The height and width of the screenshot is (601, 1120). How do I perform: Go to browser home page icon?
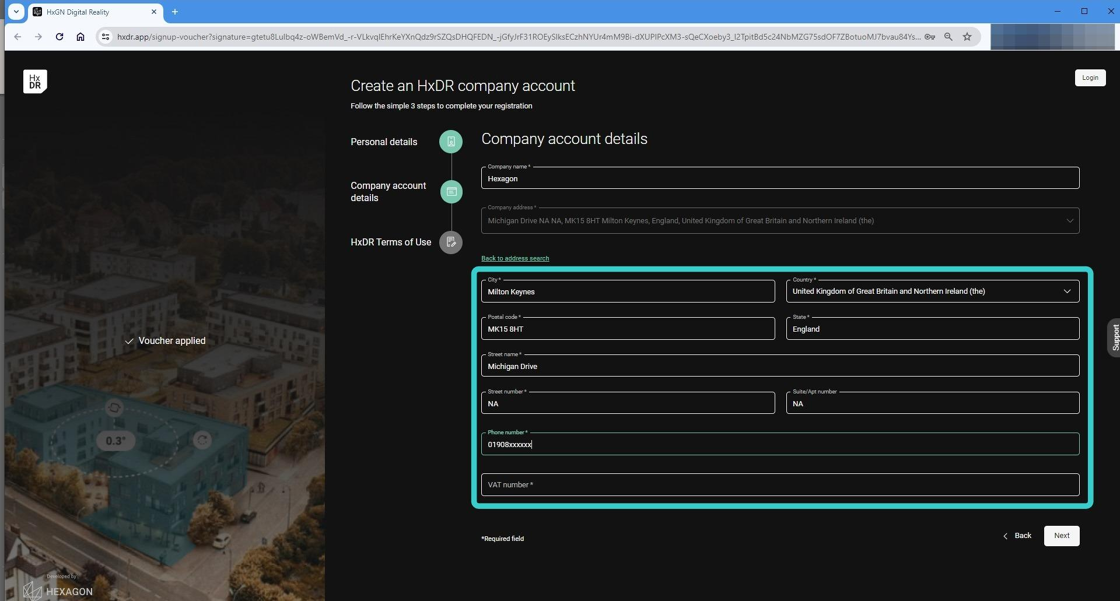pos(80,37)
